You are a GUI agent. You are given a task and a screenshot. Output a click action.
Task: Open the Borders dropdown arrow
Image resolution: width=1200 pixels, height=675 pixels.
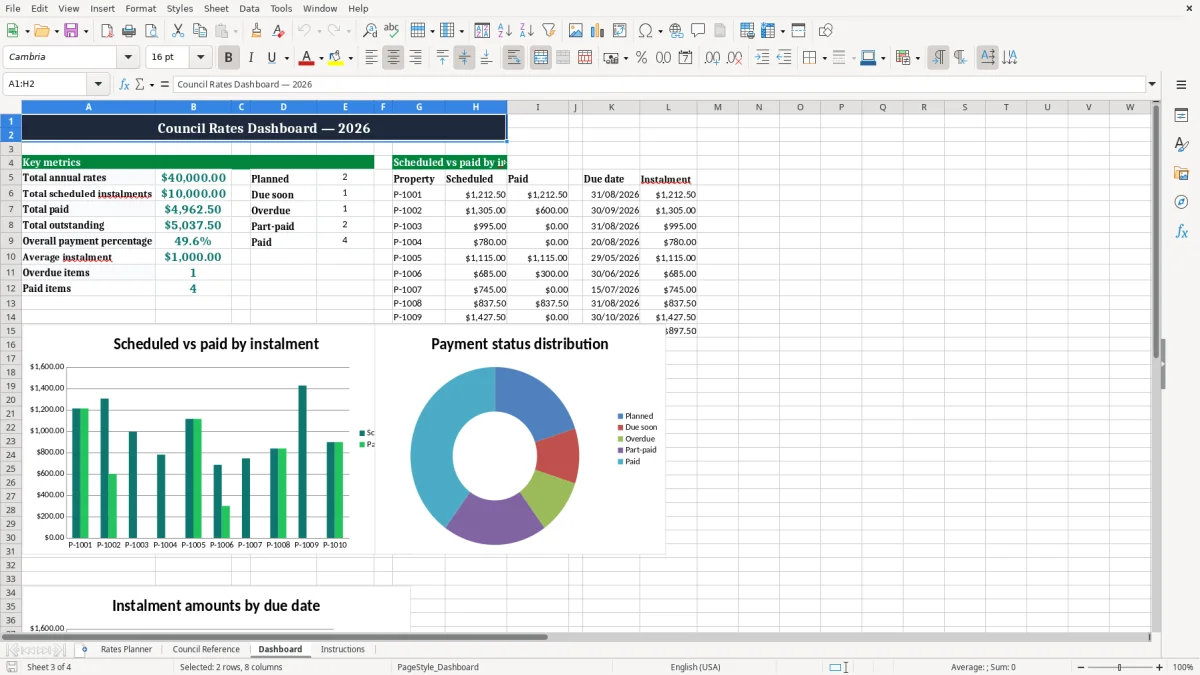[824, 58]
